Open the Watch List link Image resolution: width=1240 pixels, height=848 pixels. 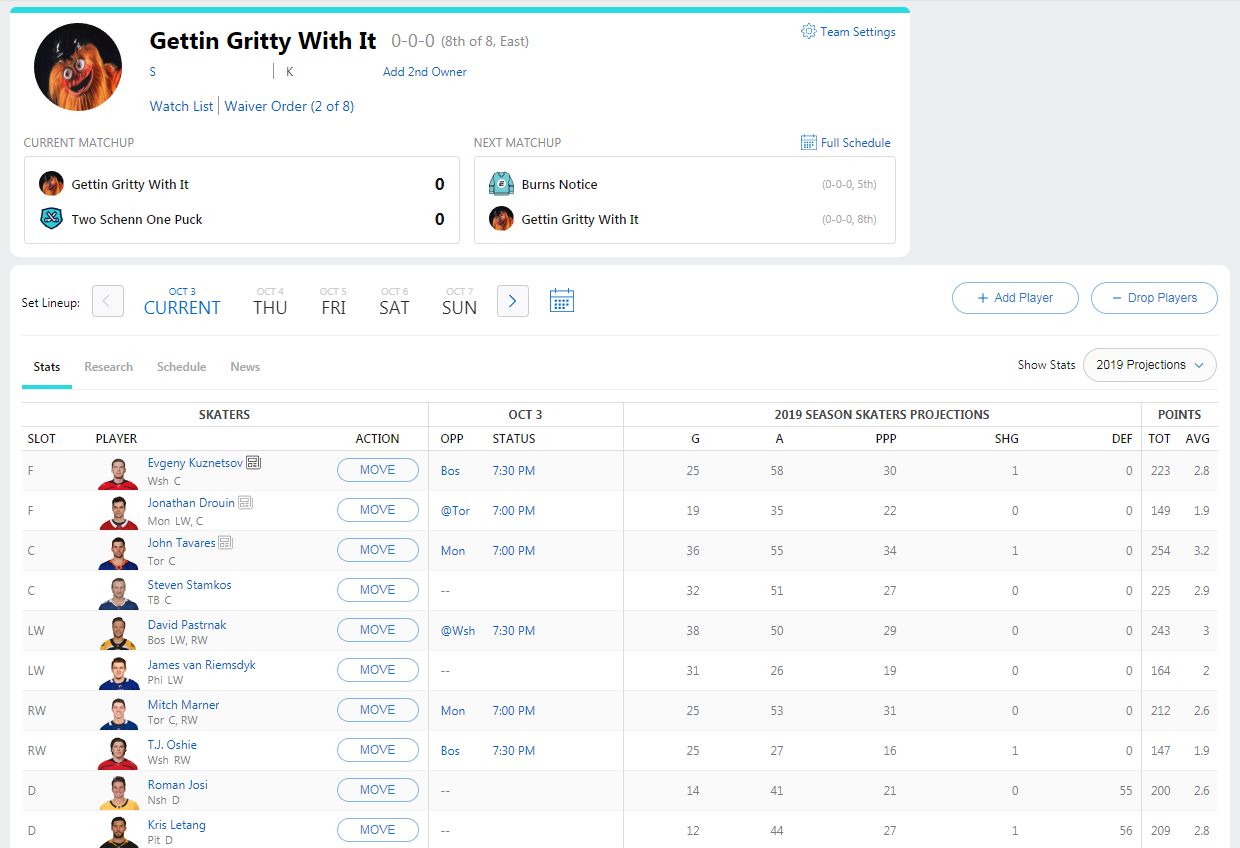[180, 105]
